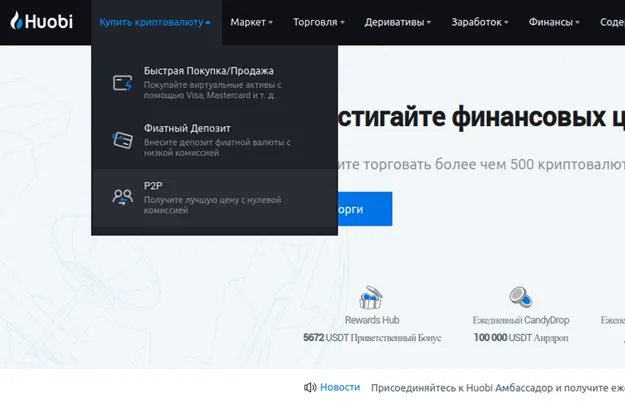Screen dimensions: 625x401
Task: Click the CandyDrop magnifier icon
Action: pyautogui.click(x=520, y=297)
